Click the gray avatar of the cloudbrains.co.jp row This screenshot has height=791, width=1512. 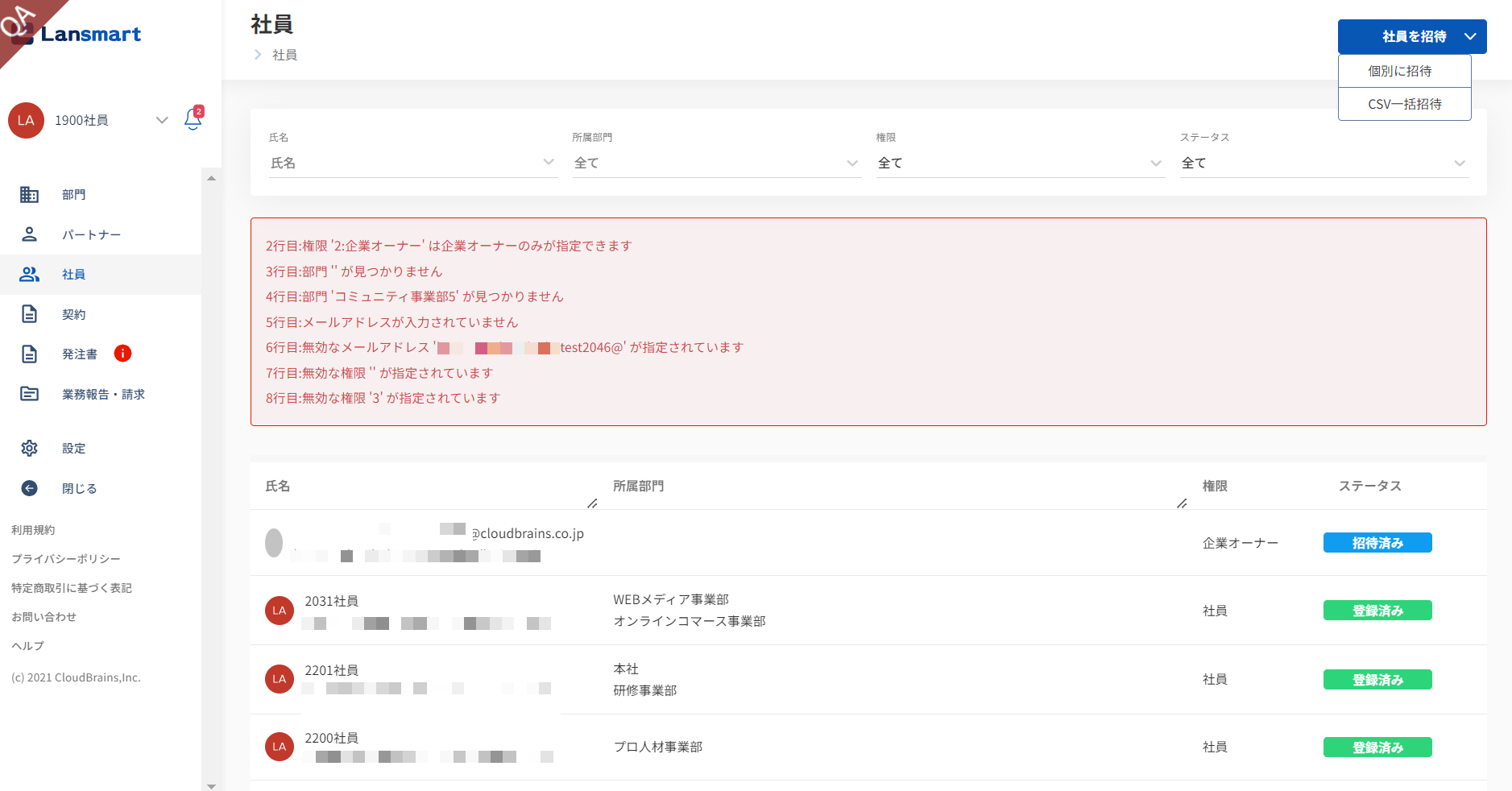pyautogui.click(x=274, y=543)
